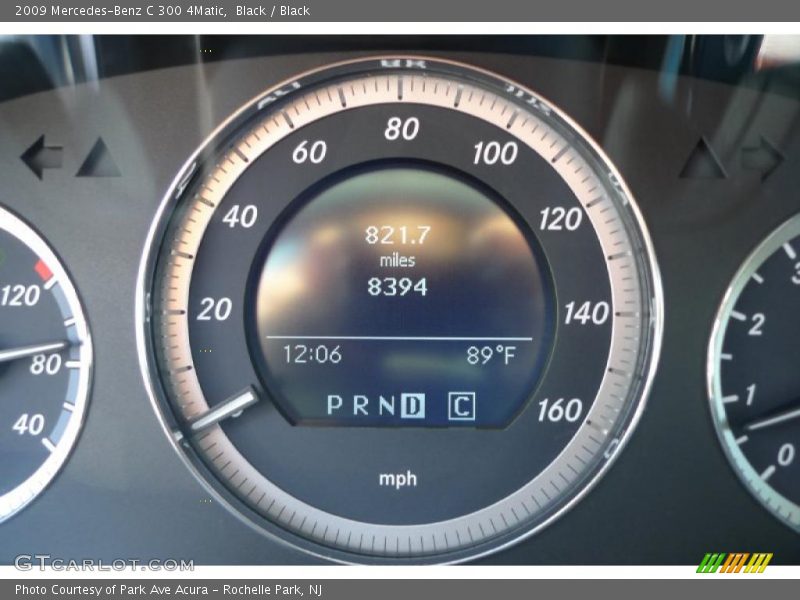The height and width of the screenshot is (600, 800).
Task: Click the needle of the left gauge
Action: pyautogui.click(x=34, y=351)
